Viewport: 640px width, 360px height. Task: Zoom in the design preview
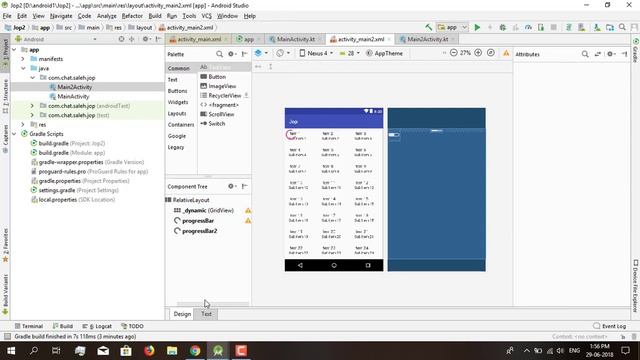[478, 53]
